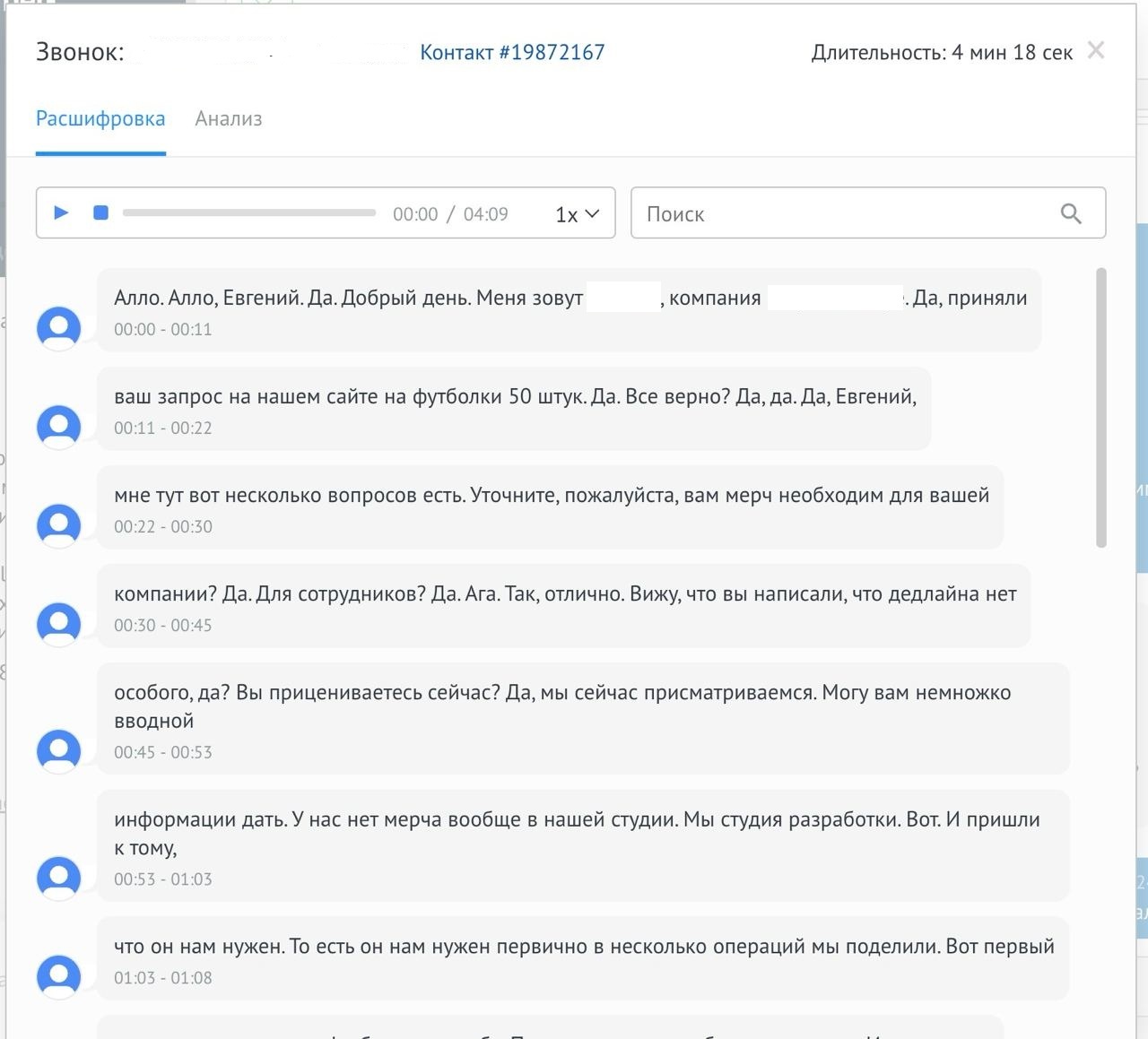Viewport: 1148px width, 1039px height.
Task: Select timestamp 00:53 - 01:03
Action: click(x=163, y=879)
